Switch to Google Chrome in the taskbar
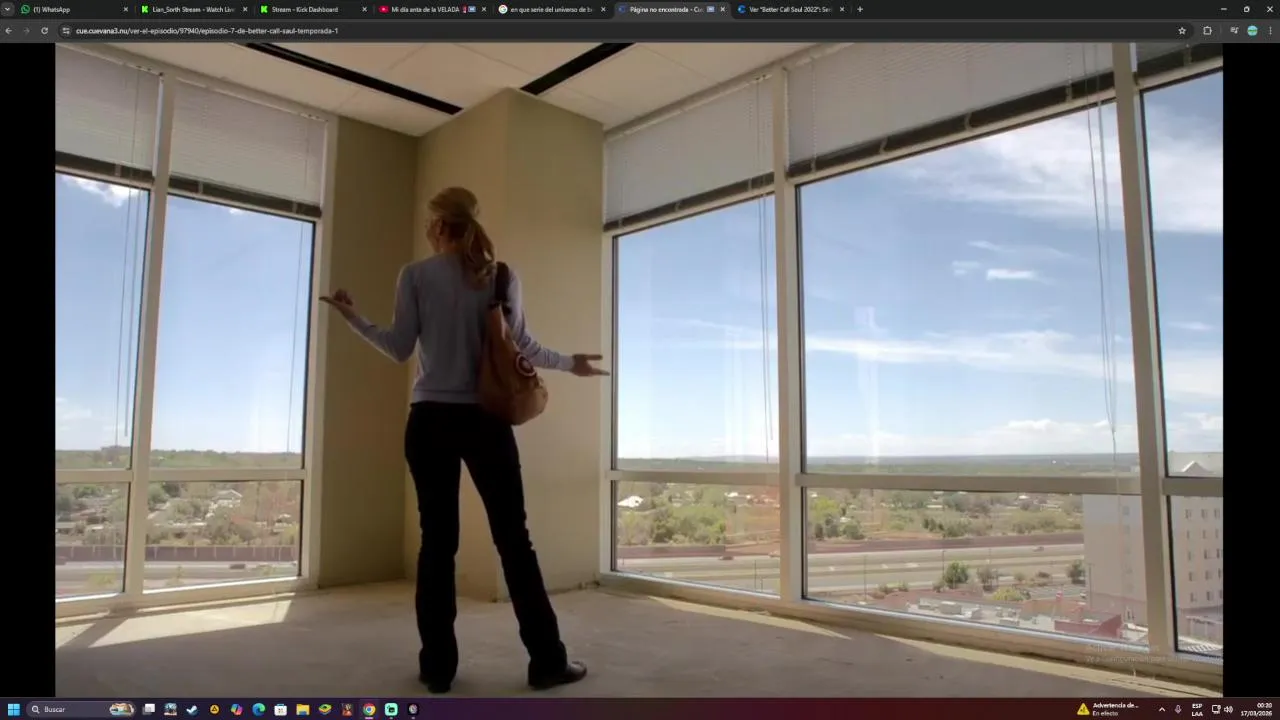This screenshot has height=720, width=1280. click(x=369, y=709)
